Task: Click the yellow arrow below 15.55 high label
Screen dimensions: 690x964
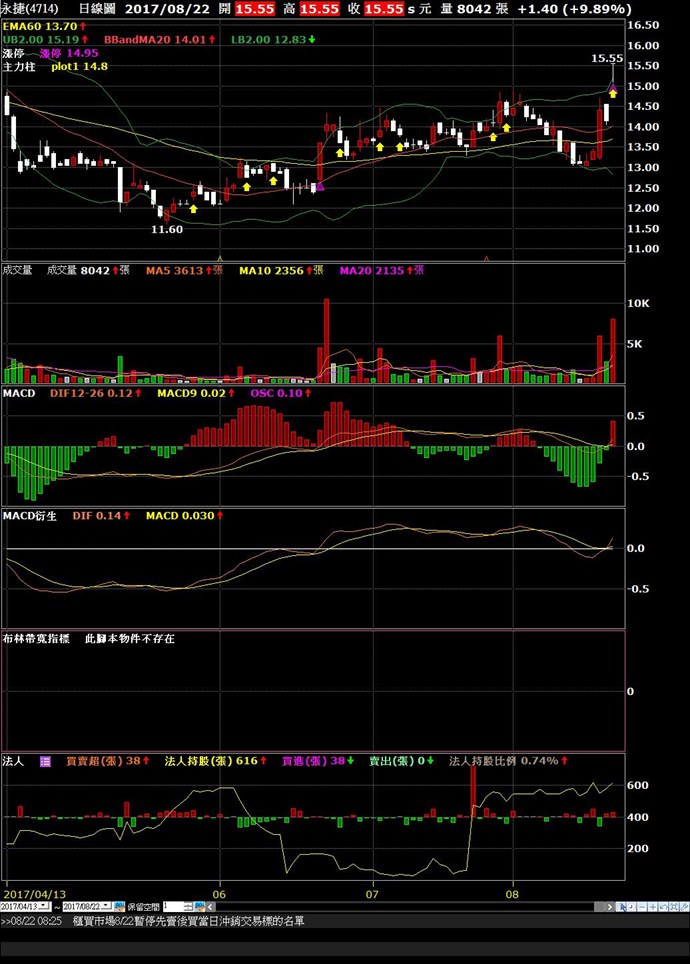Action: pos(613,92)
